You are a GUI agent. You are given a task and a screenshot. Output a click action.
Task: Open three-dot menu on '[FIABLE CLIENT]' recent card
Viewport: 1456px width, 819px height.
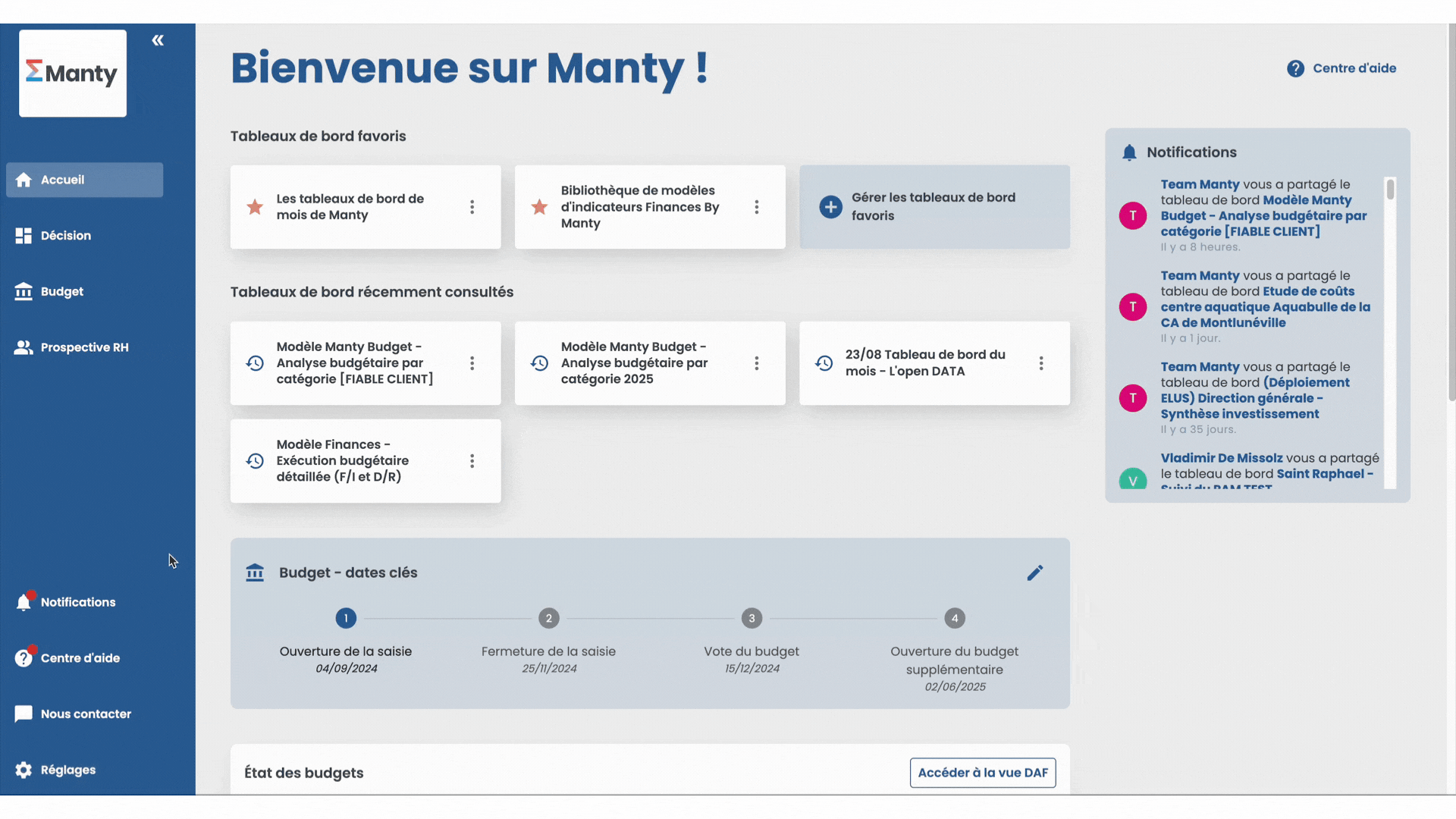472,363
